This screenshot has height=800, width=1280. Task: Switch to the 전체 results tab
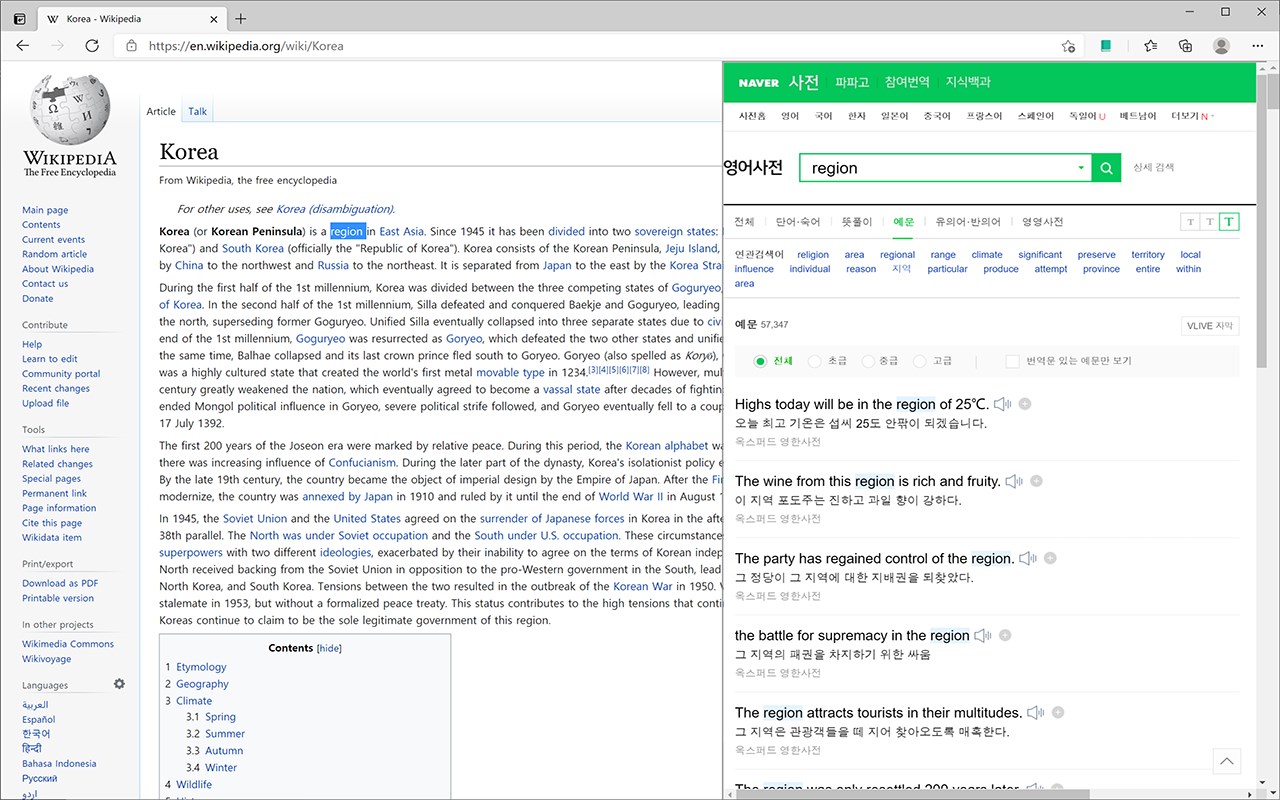(x=744, y=222)
